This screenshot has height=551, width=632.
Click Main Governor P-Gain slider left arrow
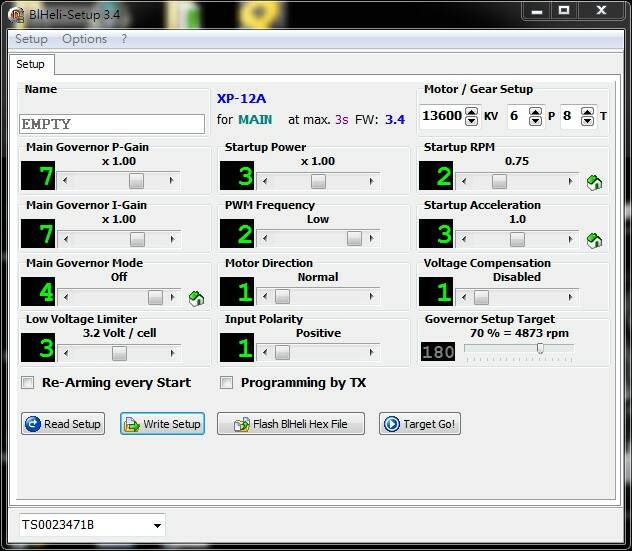tap(65, 180)
